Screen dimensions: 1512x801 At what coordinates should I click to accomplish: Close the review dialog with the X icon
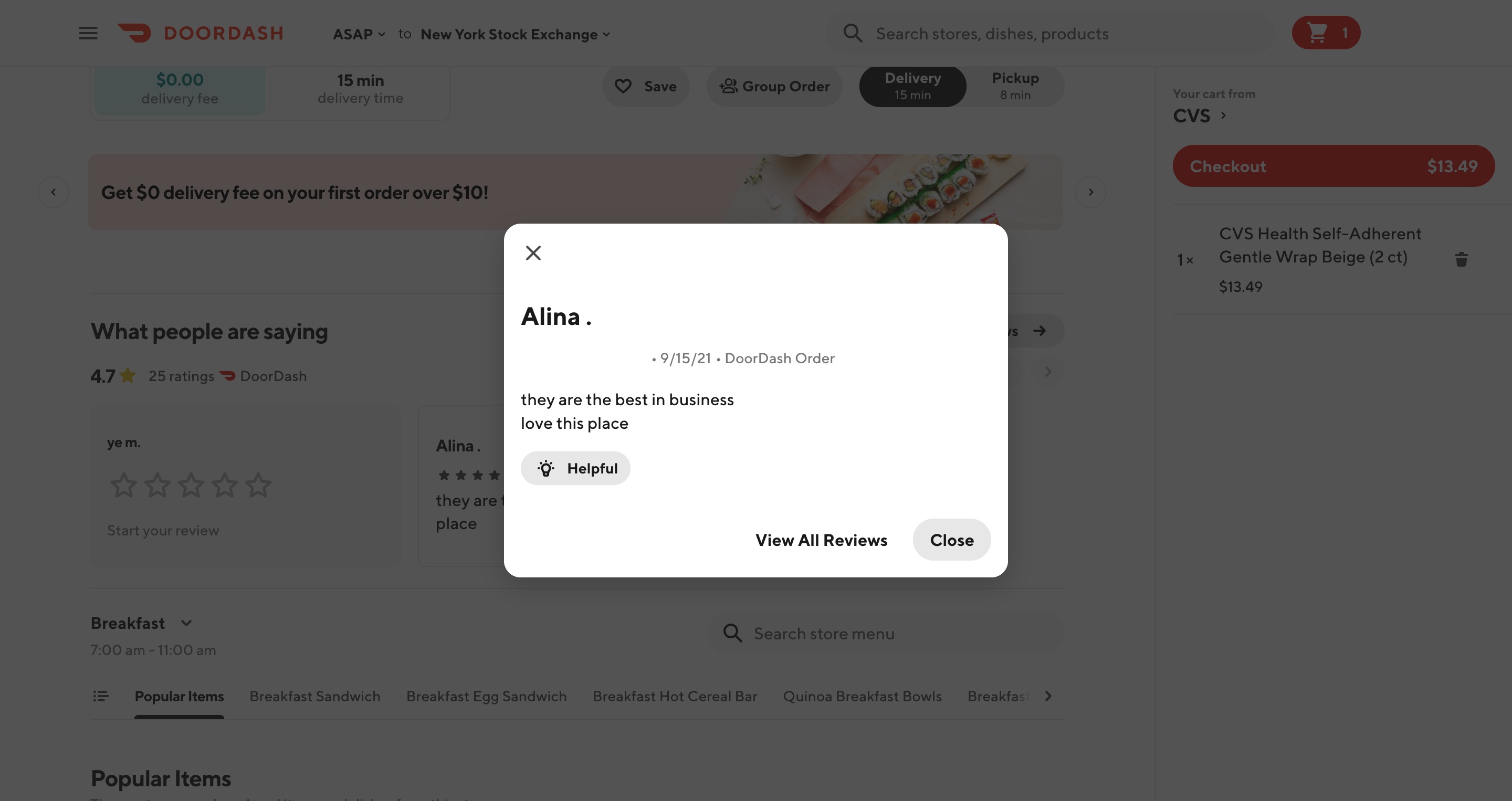tap(533, 253)
